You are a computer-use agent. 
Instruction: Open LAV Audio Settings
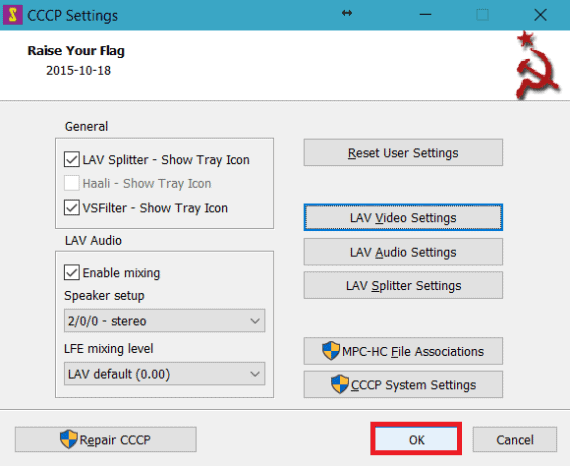(x=403, y=252)
